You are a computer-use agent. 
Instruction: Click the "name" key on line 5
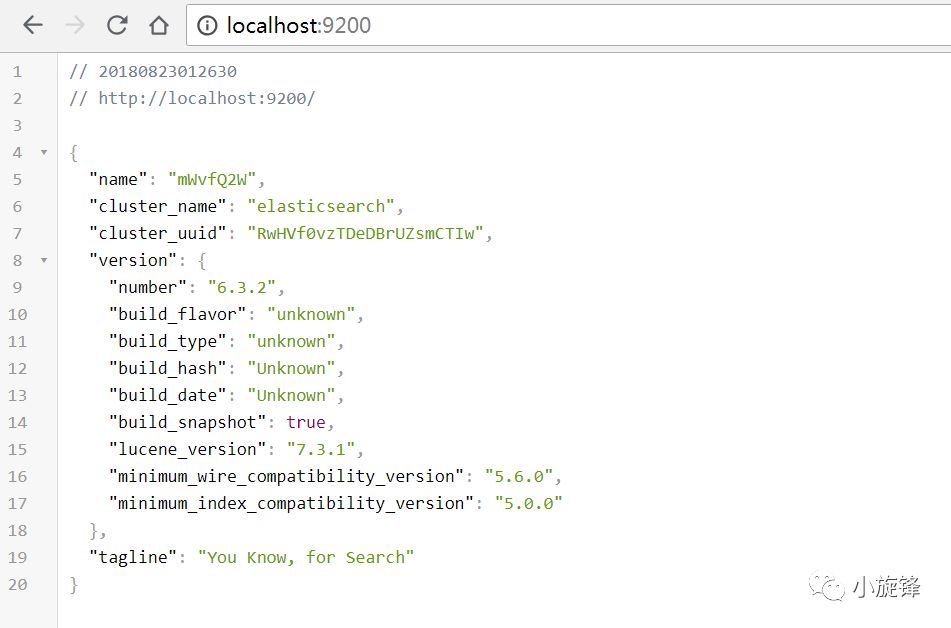[x=118, y=180]
